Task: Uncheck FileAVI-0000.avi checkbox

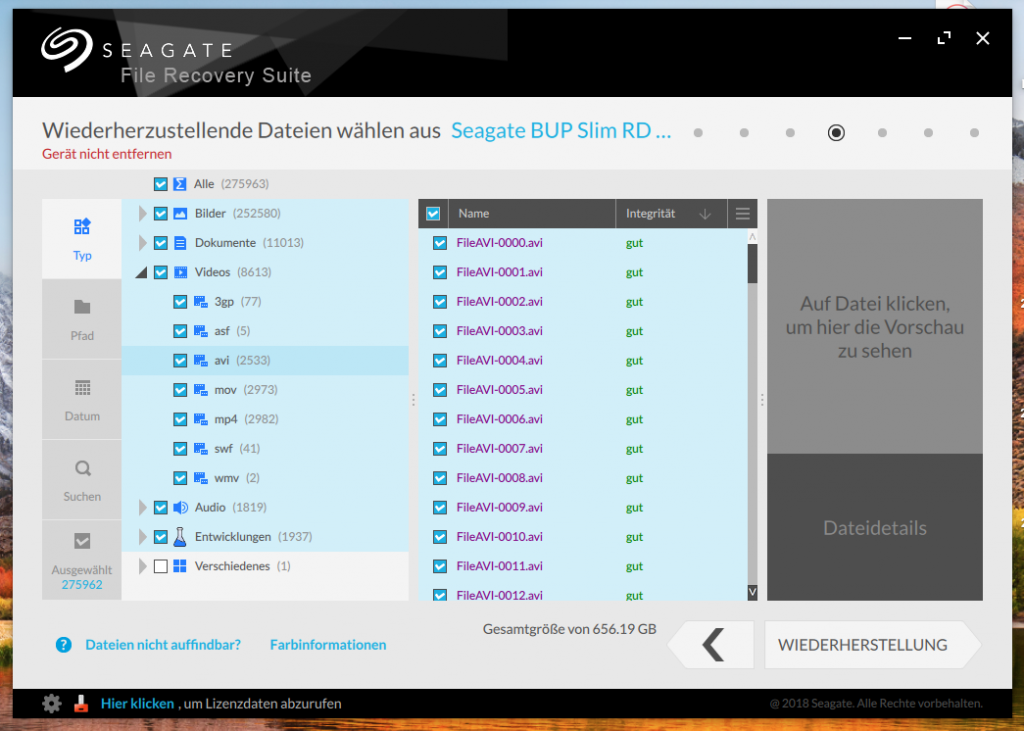Action: tap(440, 243)
